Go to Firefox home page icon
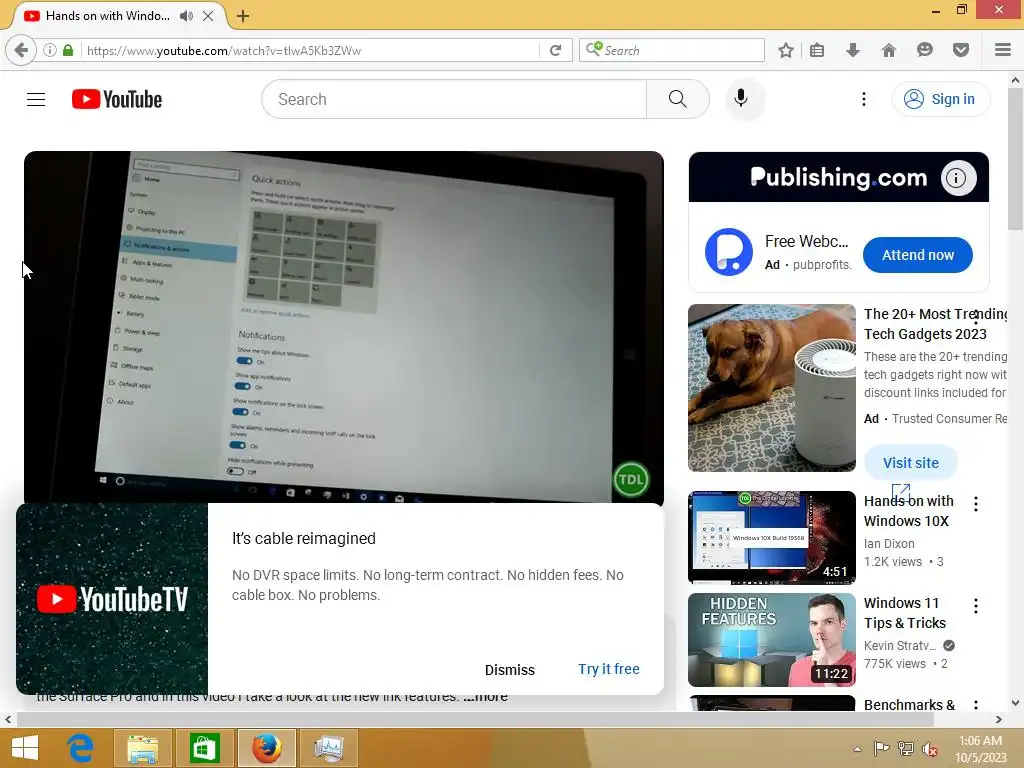The width and height of the screenshot is (1024, 768). (888, 50)
